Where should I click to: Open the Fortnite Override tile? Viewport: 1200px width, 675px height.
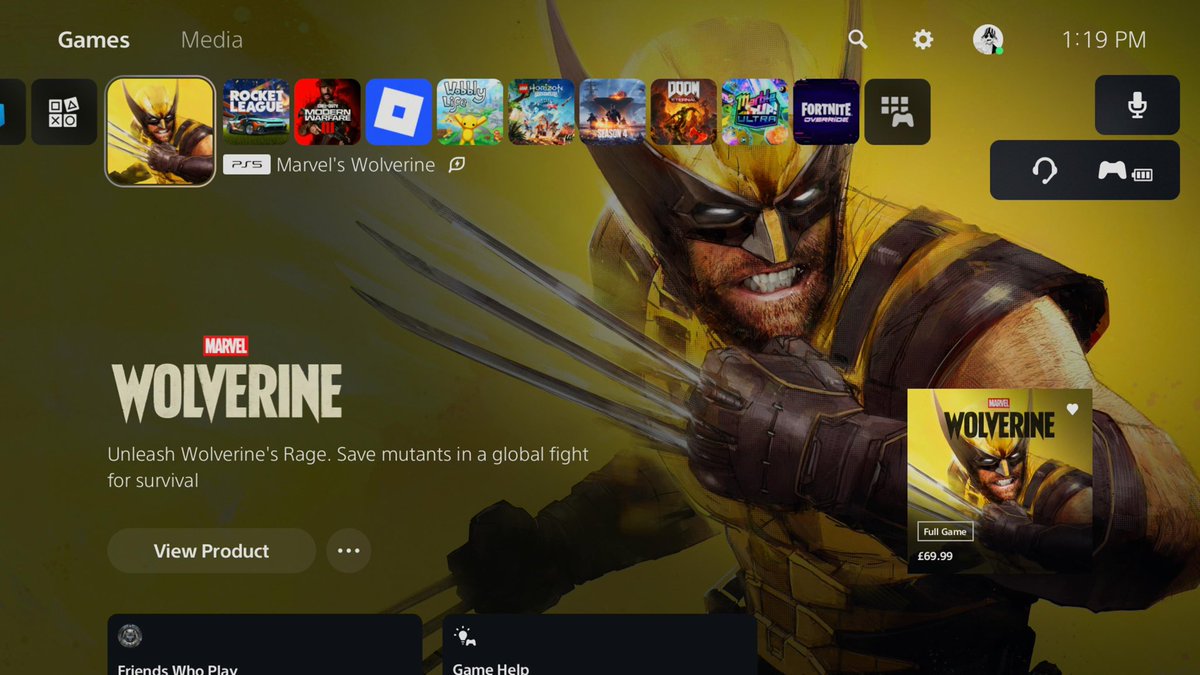click(826, 112)
